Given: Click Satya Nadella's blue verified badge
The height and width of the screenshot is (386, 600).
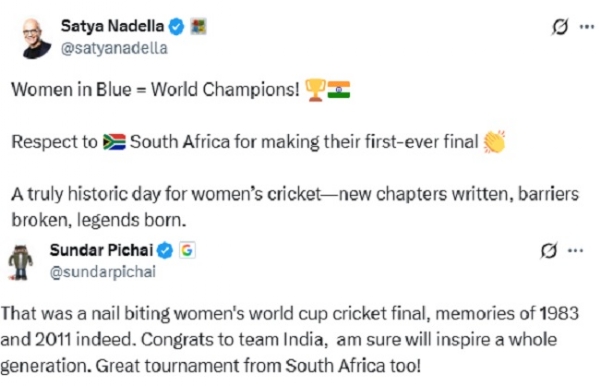Looking at the screenshot, I should click(x=176, y=27).
